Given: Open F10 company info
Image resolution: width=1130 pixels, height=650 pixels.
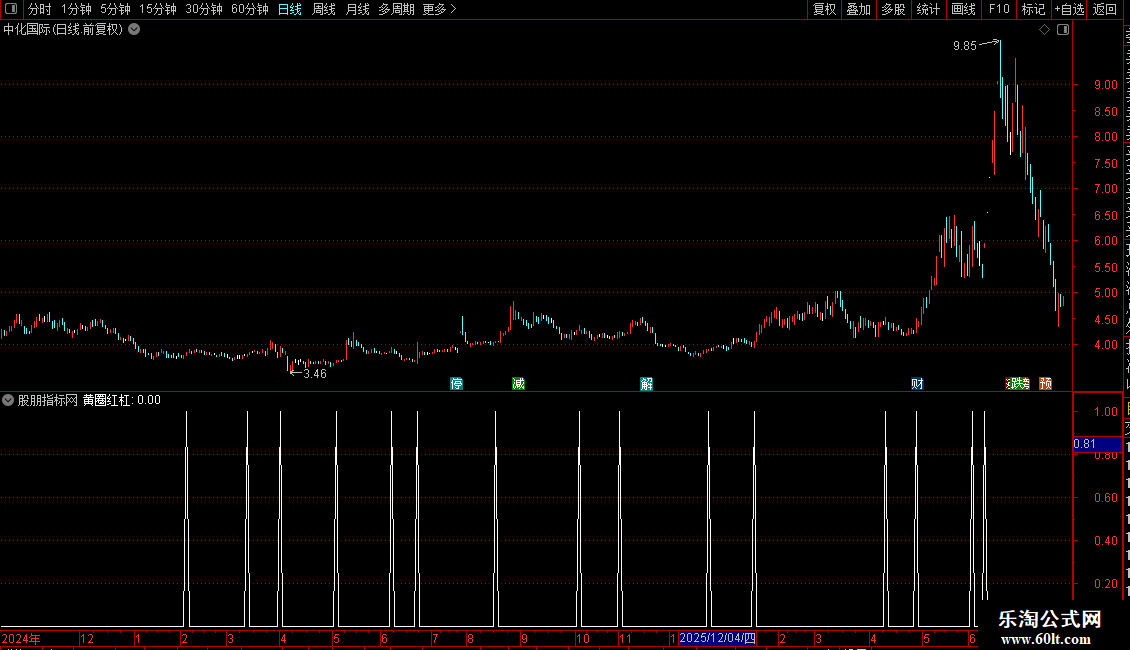Looking at the screenshot, I should coord(999,9).
